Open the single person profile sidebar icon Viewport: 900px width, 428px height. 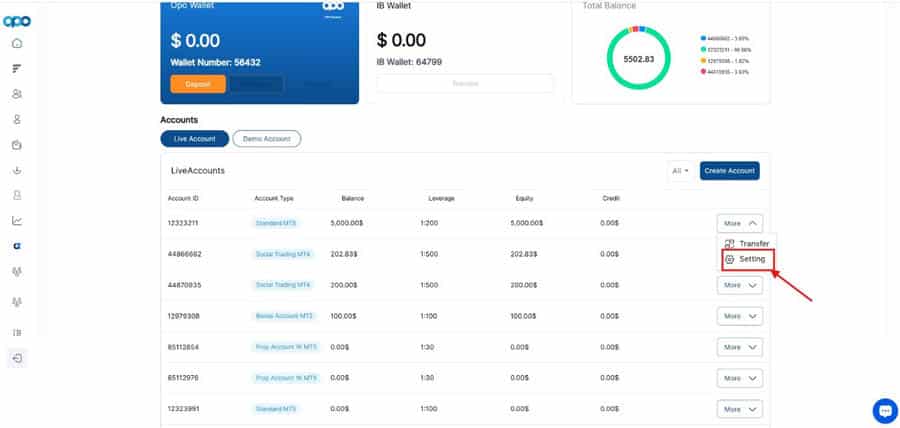17,119
